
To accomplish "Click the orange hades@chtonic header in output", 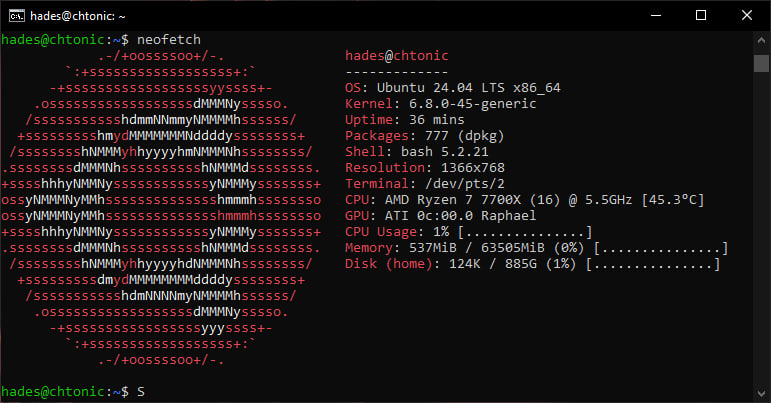I will [x=396, y=56].
